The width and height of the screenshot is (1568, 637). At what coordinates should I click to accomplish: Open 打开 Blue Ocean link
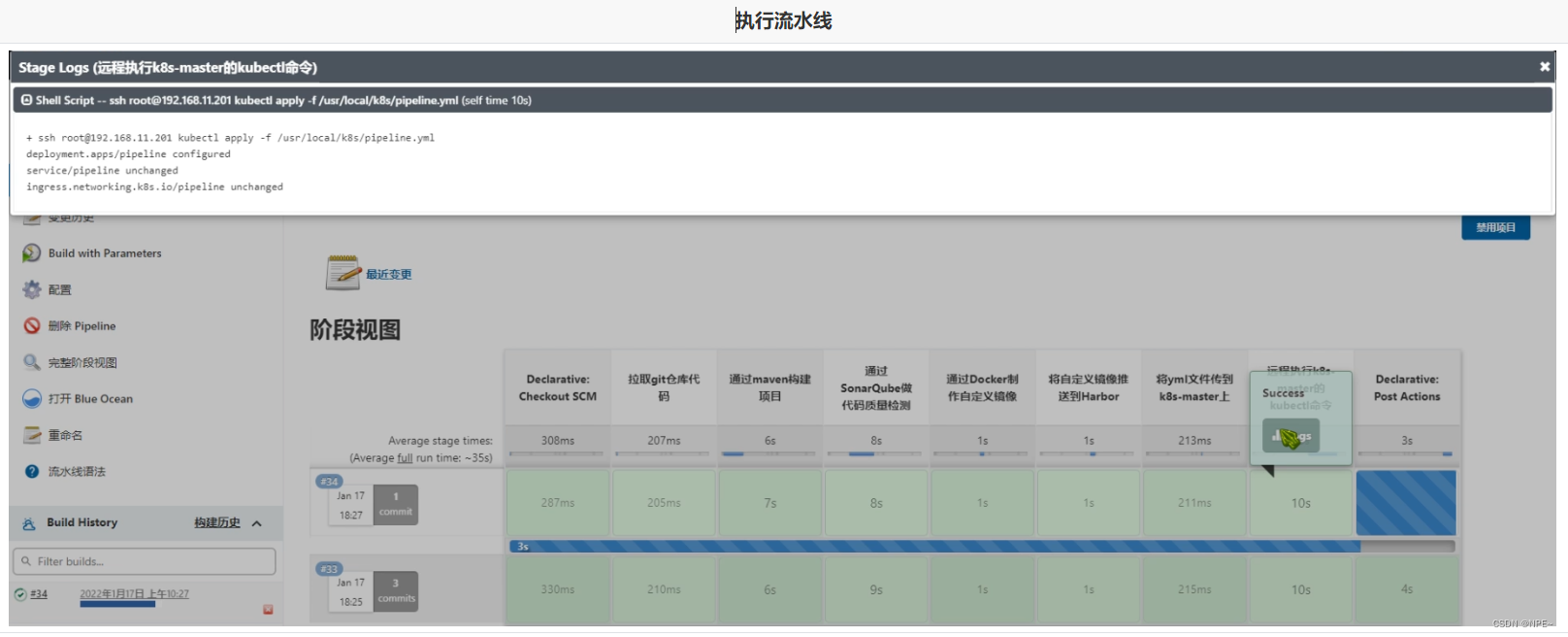pos(90,399)
